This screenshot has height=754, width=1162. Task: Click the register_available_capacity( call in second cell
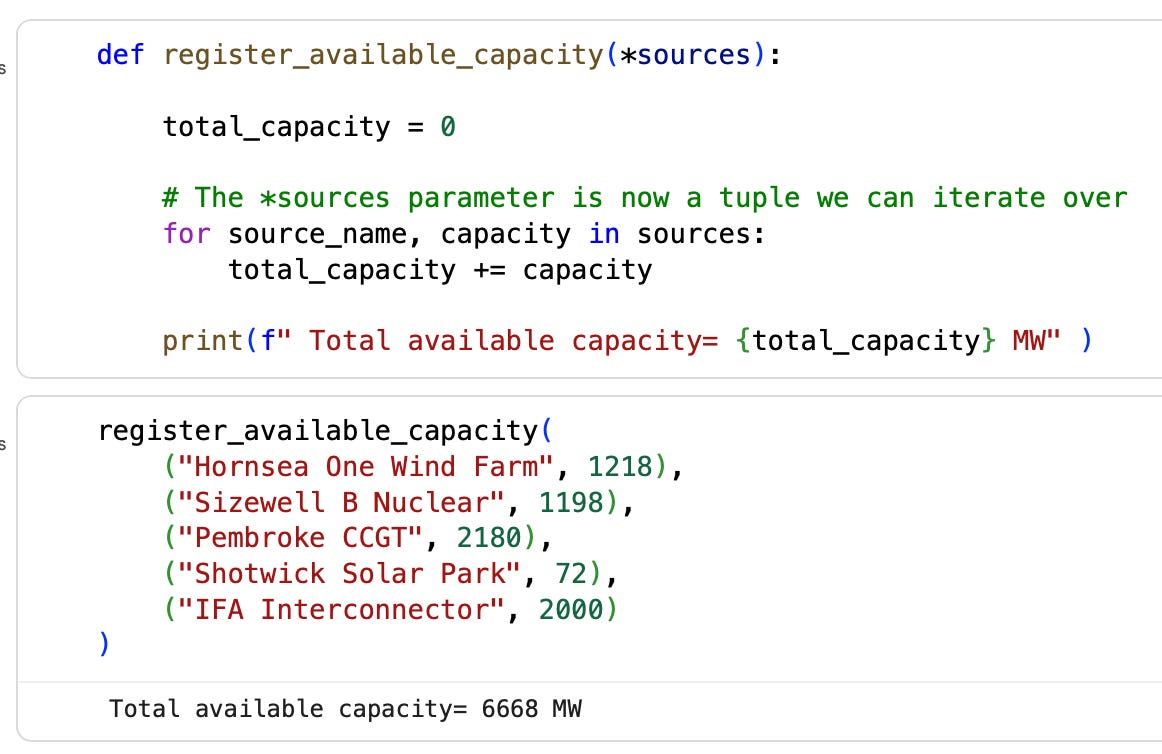325,431
